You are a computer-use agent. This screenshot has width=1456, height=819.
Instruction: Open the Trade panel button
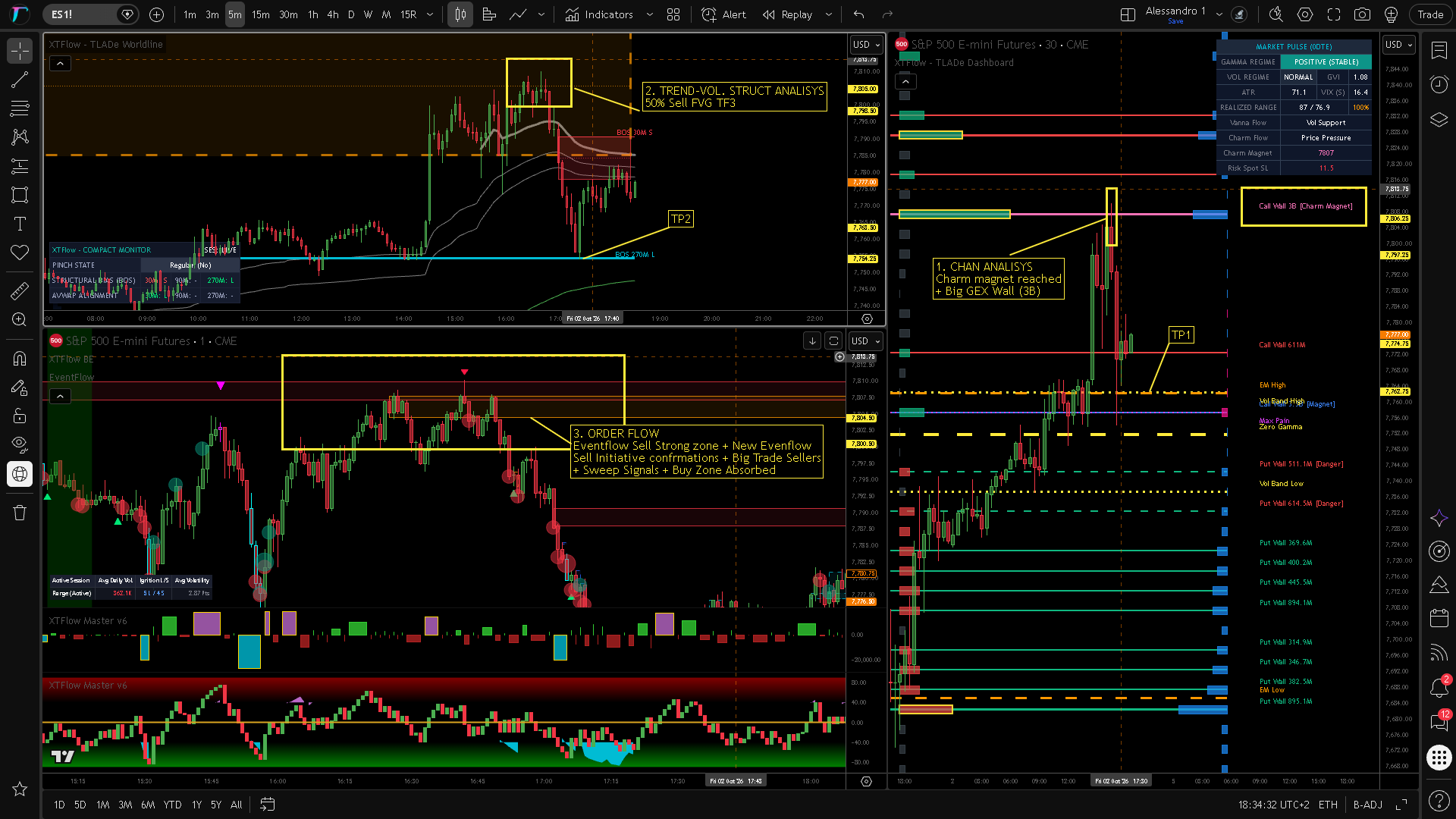[1430, 14]
